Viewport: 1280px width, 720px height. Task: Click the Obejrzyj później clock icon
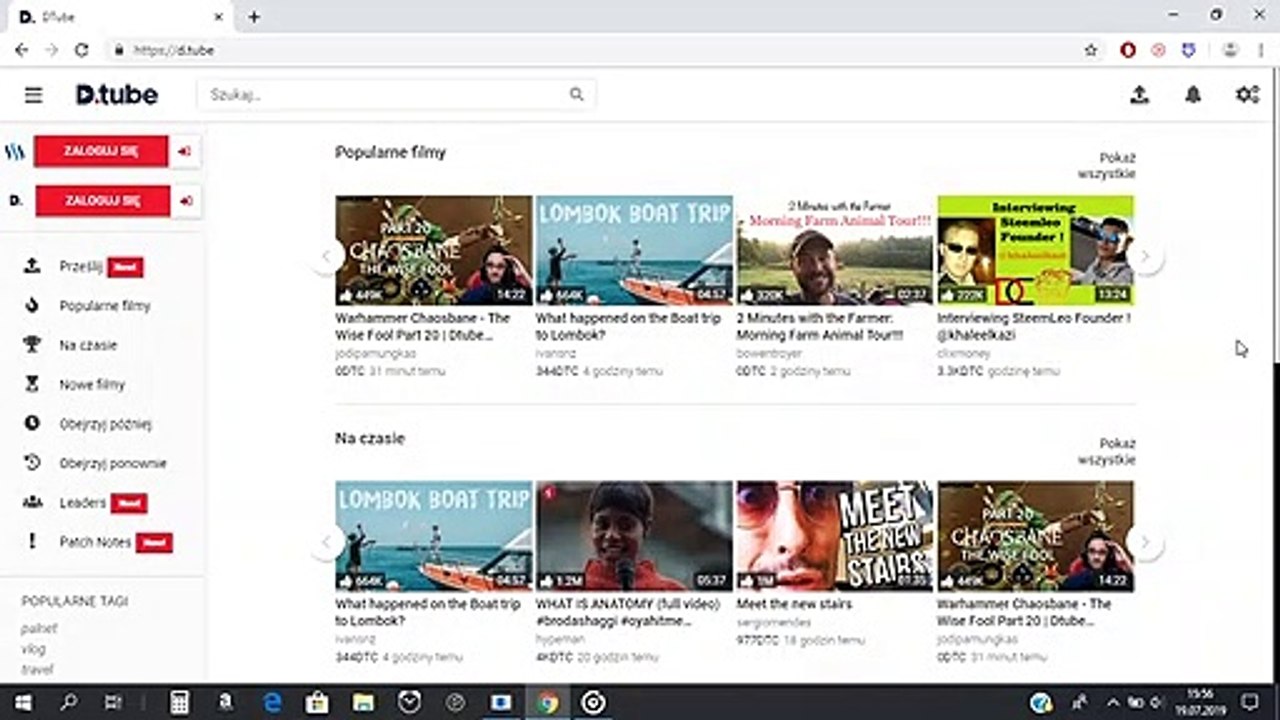(x=32, y=424)
